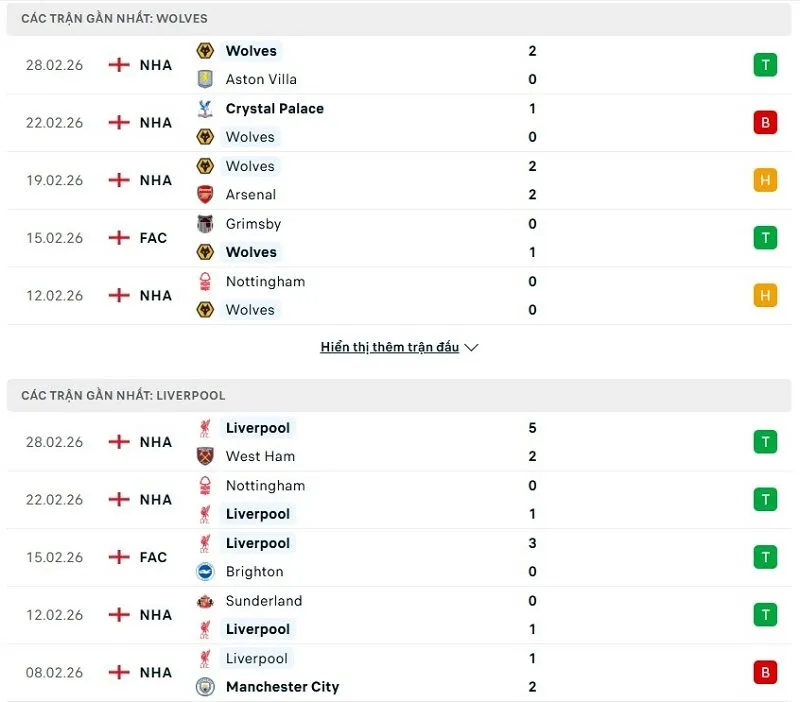Click the Brighton crest in the FAC match

tap(207, 572)
